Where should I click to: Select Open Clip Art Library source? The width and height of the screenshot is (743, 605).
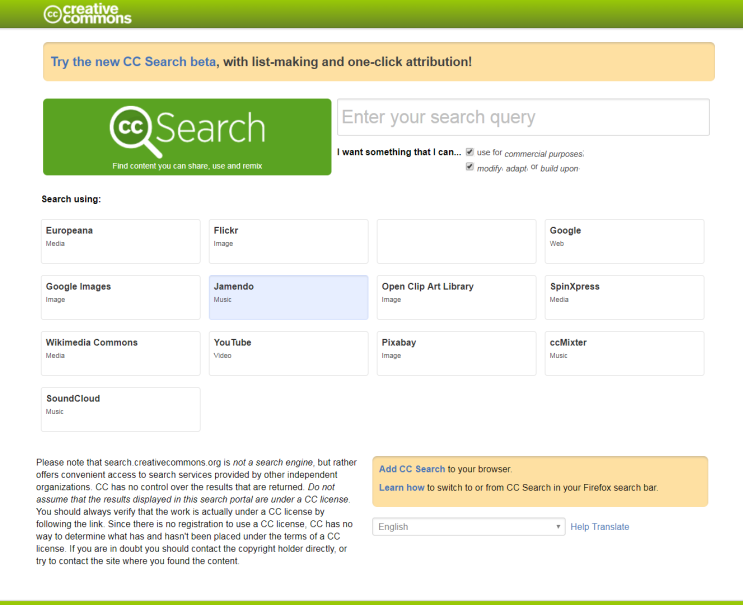[x=456, y=297]
